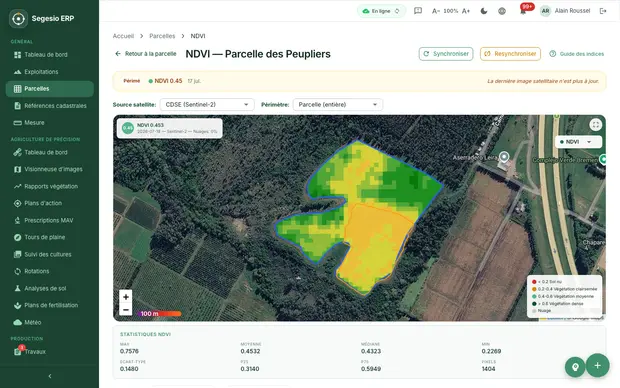Click the orange Végétation clairsemée legend swatch
620x388 pixels.
point(534,289)
